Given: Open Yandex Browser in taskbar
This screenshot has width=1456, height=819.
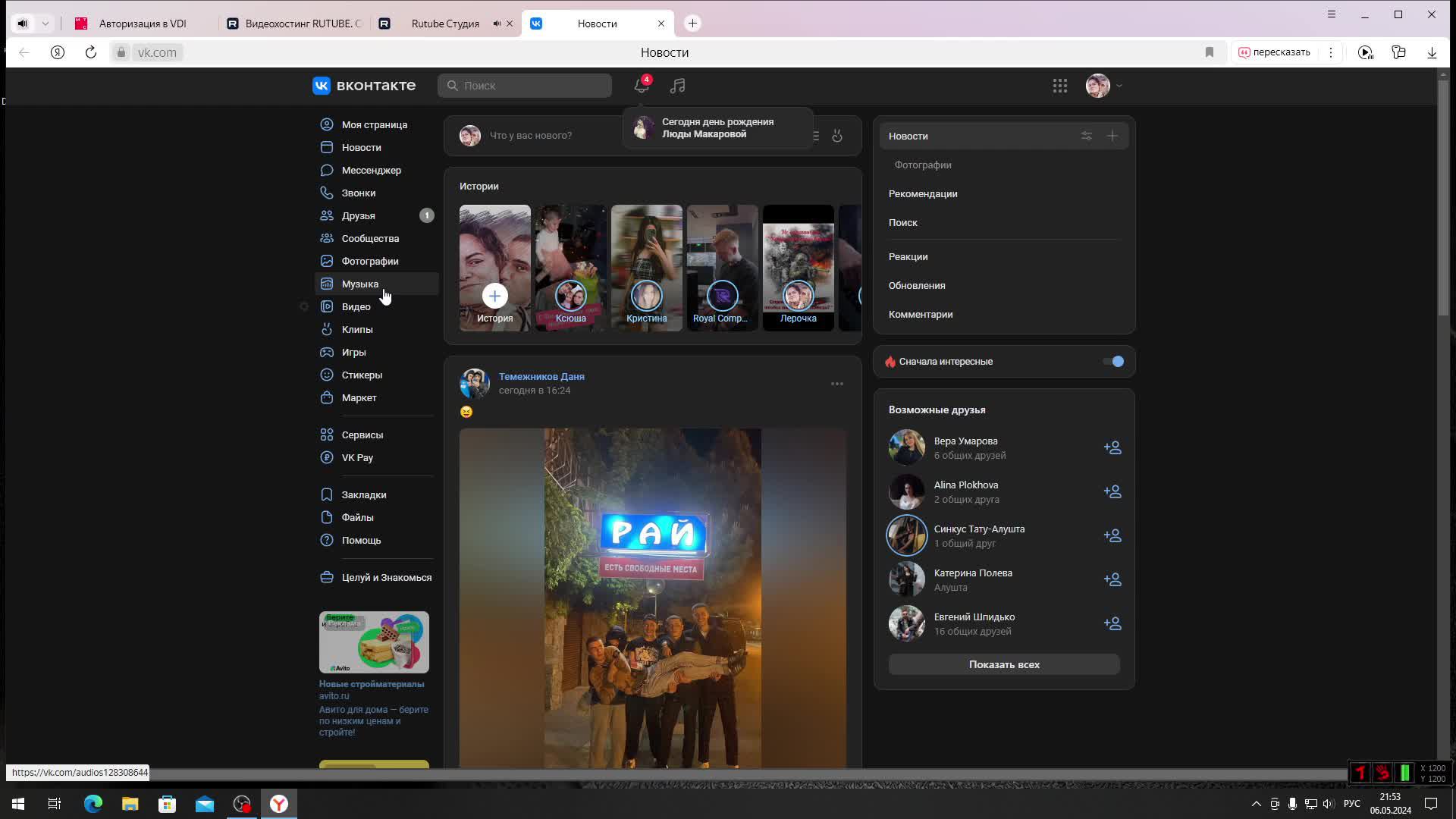Looking at the screenshot, I should [x=279, y=804].
